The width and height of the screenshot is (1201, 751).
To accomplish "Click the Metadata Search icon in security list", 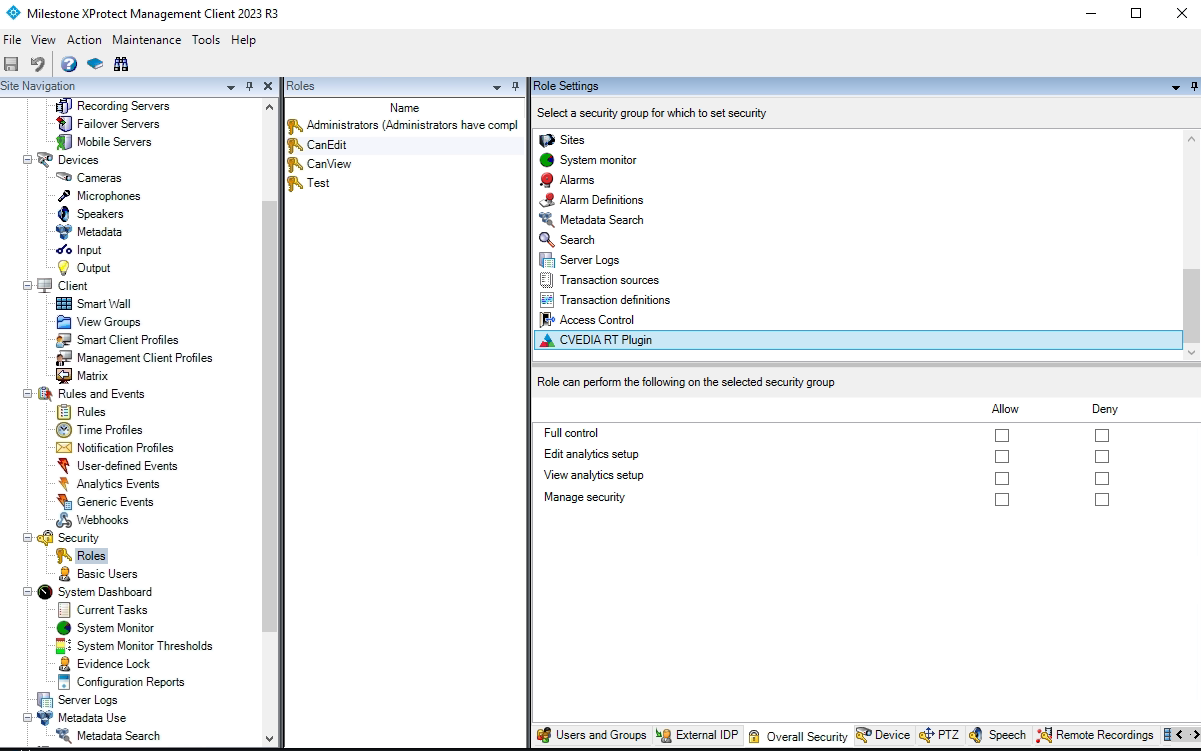I will tap(547, 220).
